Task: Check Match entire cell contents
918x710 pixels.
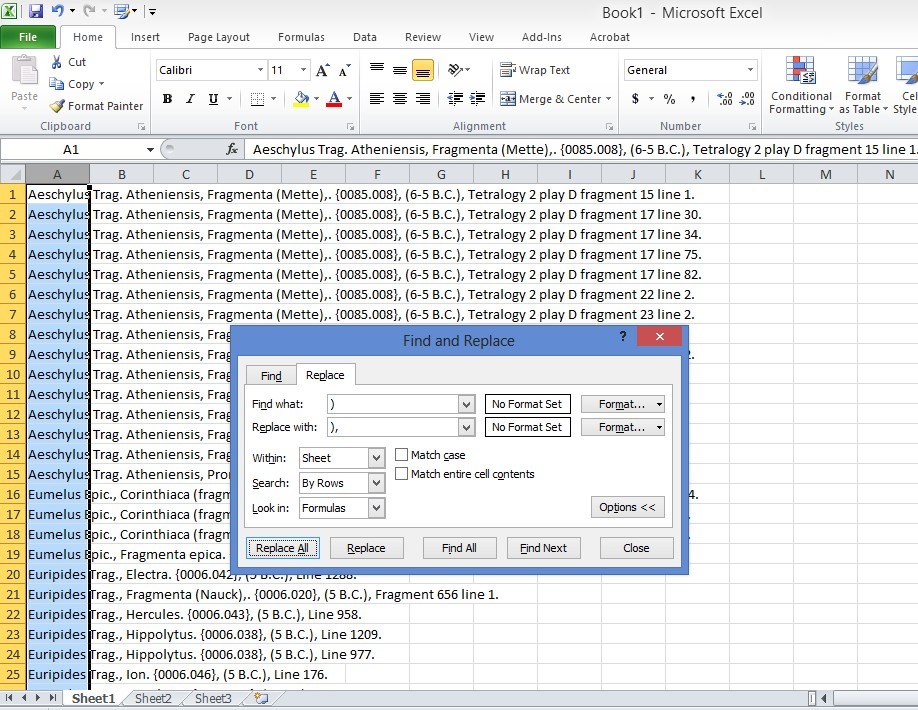Action: point(402,474)
